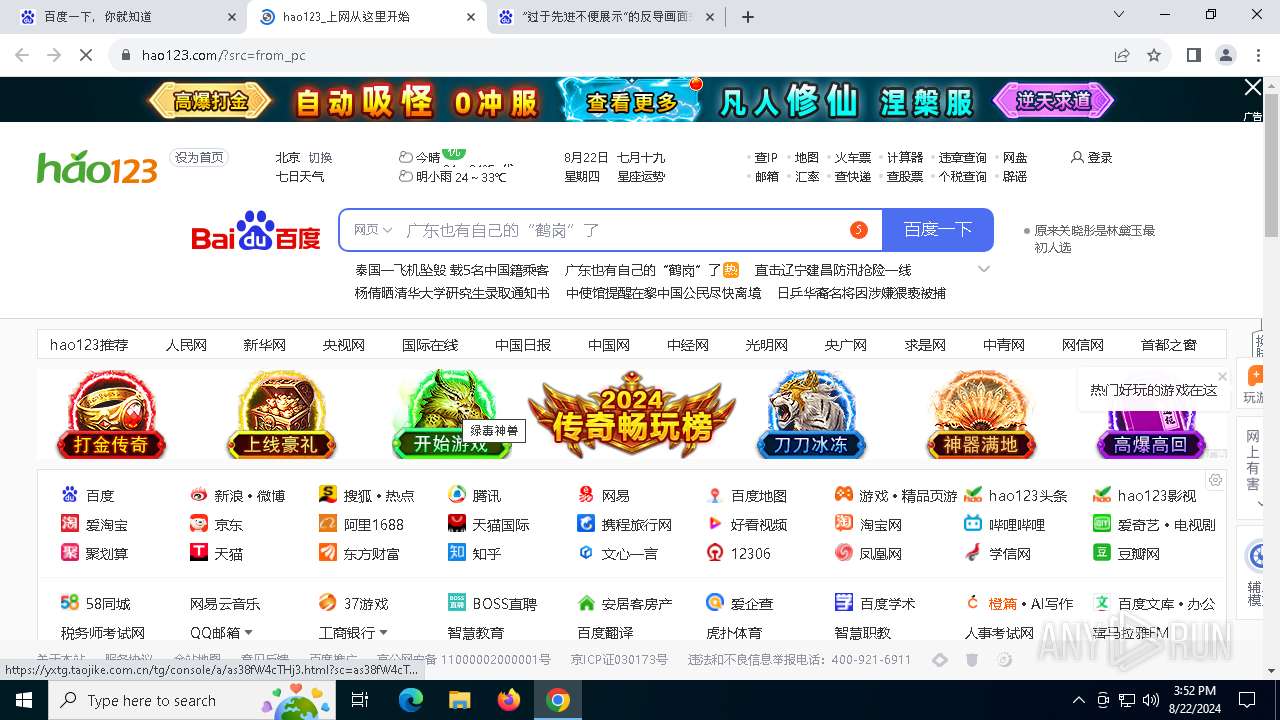Open 七日天气 weather forecast link
The width and height of the screenshot is (1280, 720).
[x=300, y=176]
